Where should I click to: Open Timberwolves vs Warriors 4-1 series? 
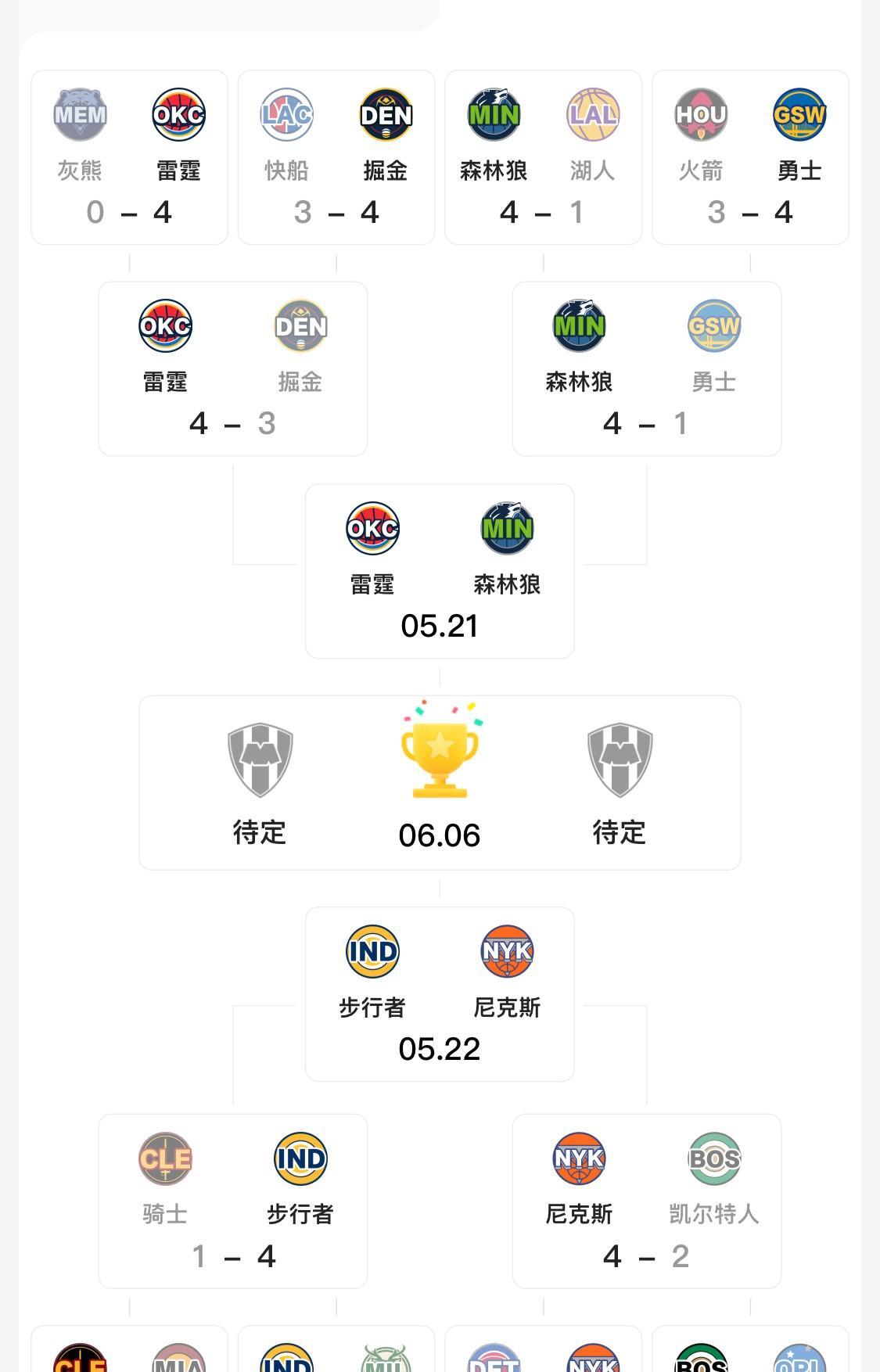click(647, 368)
